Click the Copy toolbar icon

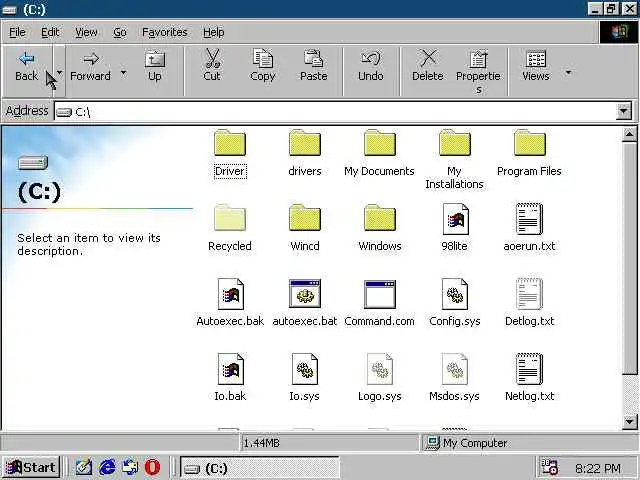click(263, 59)
